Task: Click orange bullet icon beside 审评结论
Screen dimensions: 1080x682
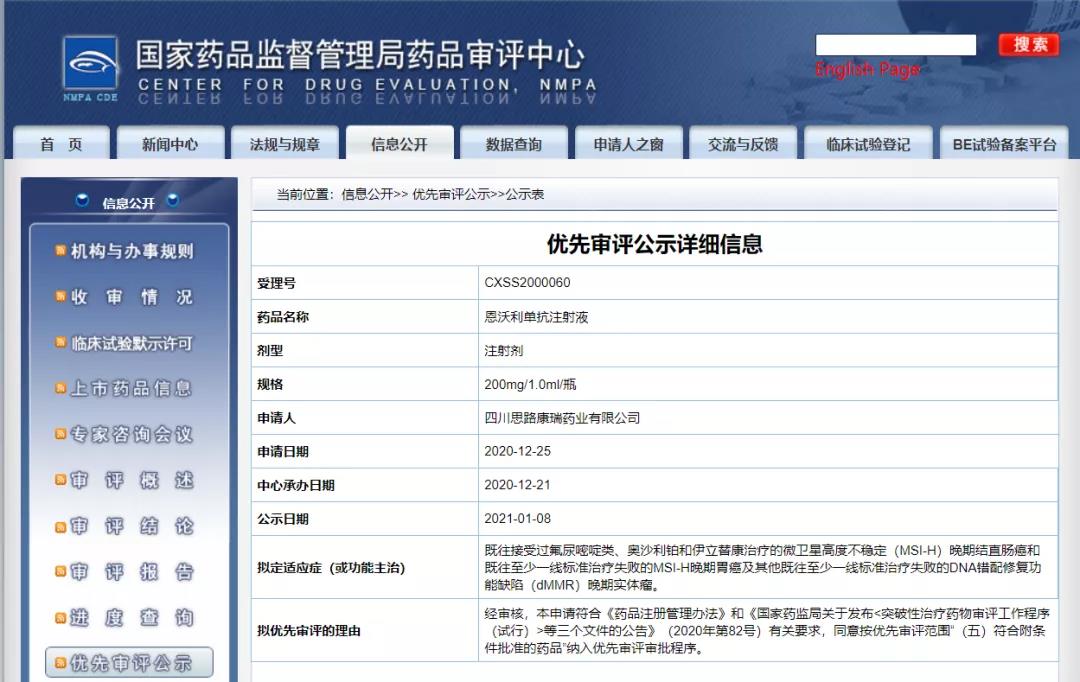Action: coord(61,526)
